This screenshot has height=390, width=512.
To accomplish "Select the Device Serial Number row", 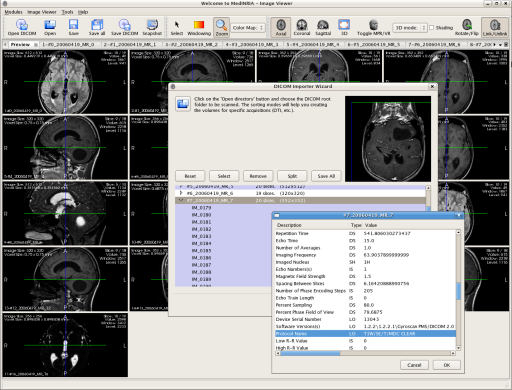I will tap(365, 319).
